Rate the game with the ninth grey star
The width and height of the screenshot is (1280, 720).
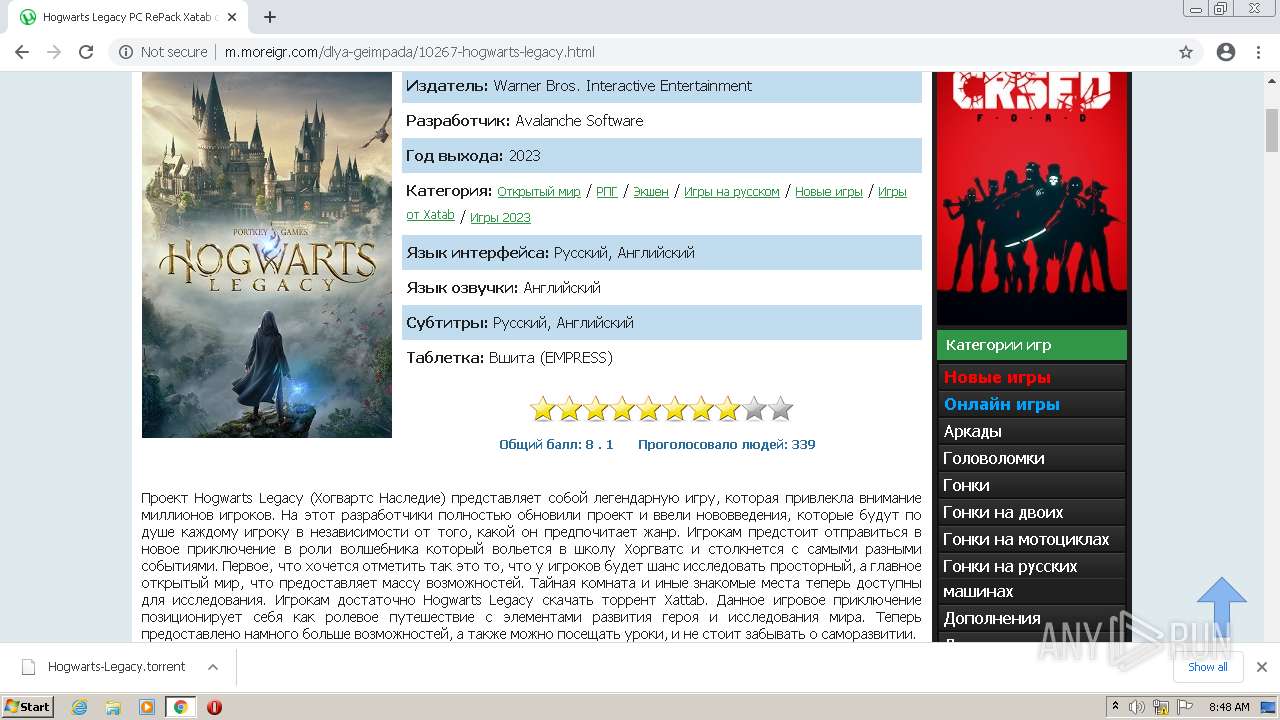point(755,409)
